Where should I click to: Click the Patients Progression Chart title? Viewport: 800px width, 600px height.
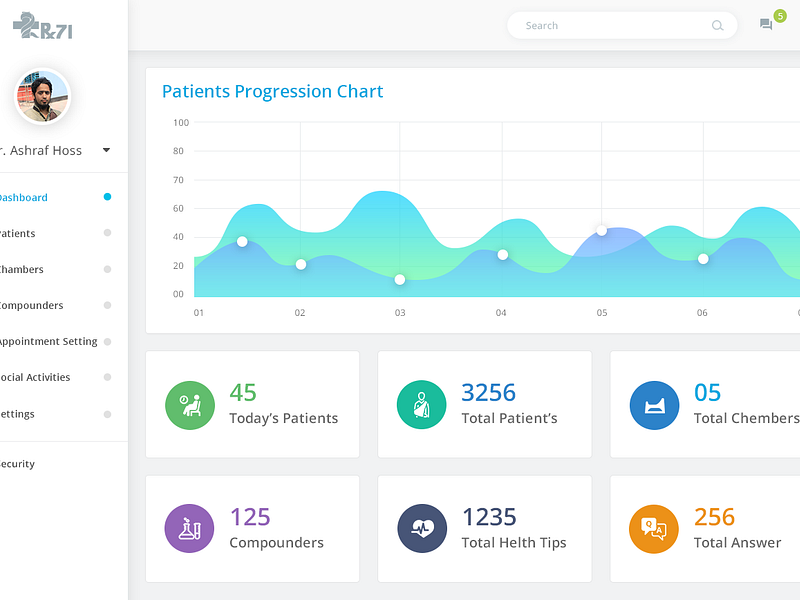click(272, 91)
